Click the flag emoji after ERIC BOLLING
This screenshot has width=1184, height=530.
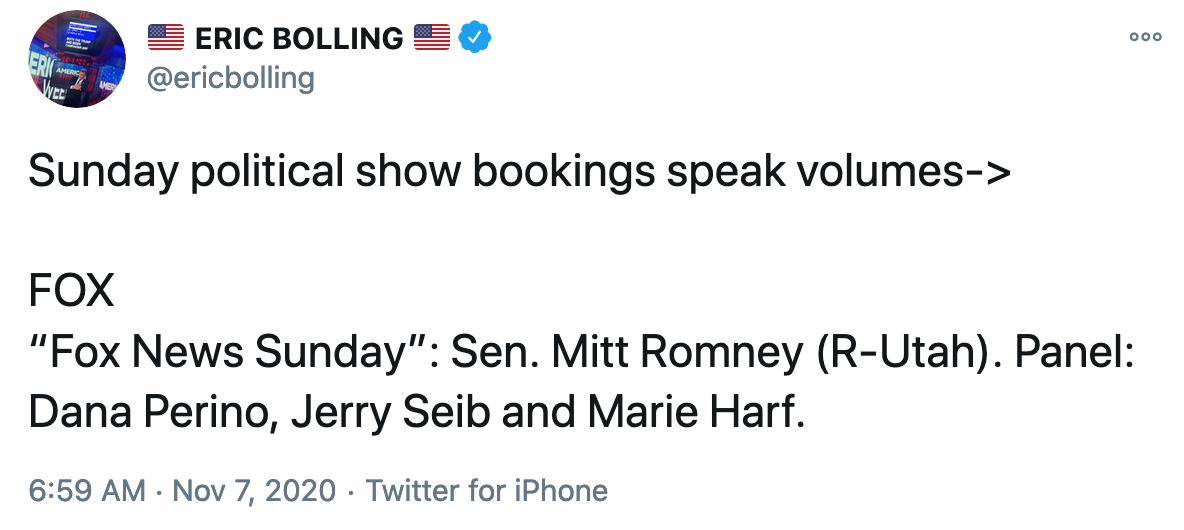(x=432, y=37)
